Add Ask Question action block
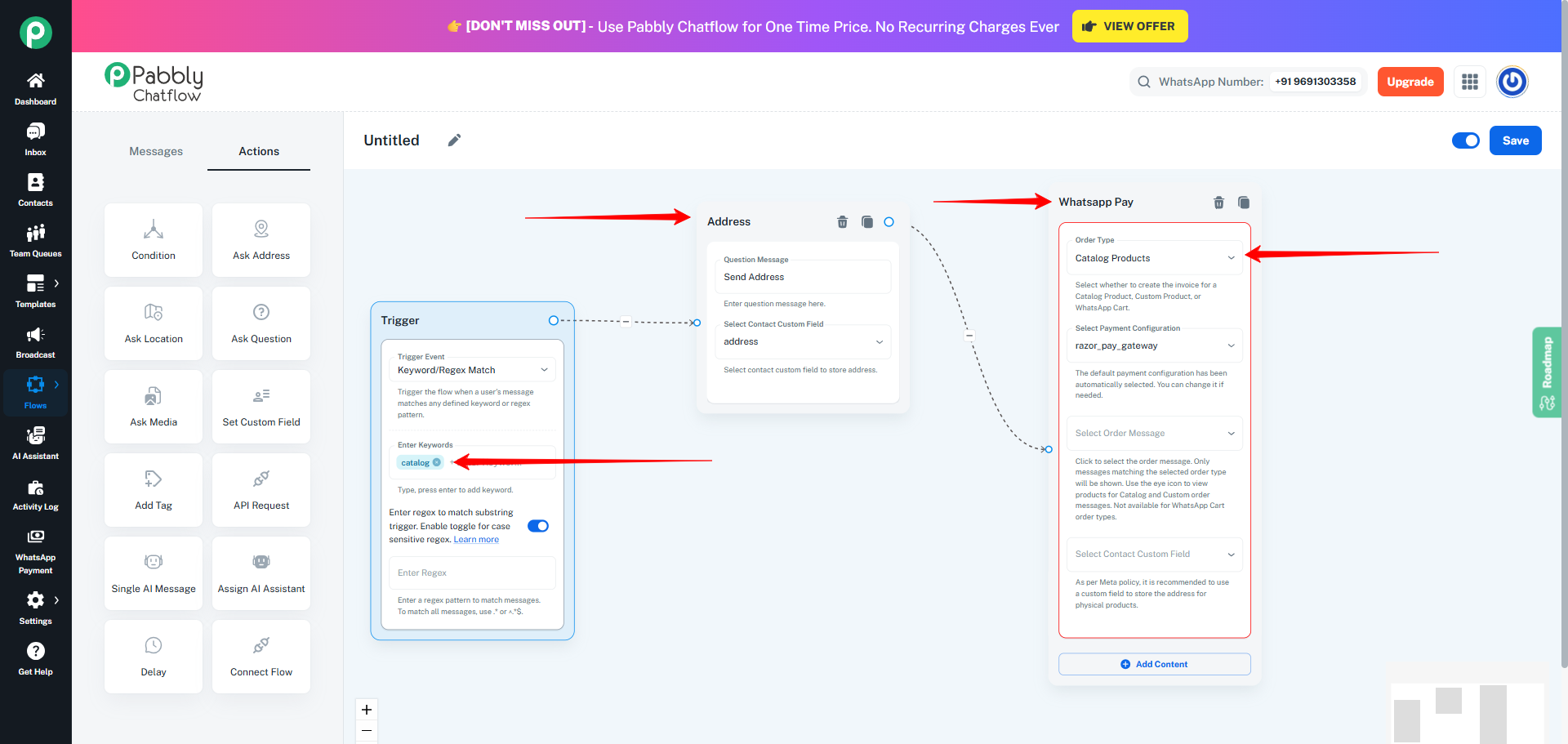 [261, 323]
